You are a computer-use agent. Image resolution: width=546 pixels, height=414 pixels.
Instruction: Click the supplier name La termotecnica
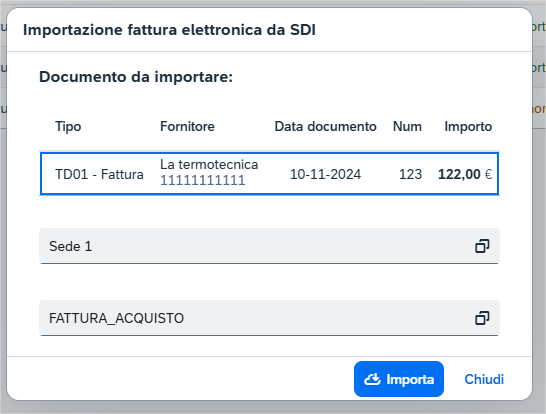pos(209,164)
